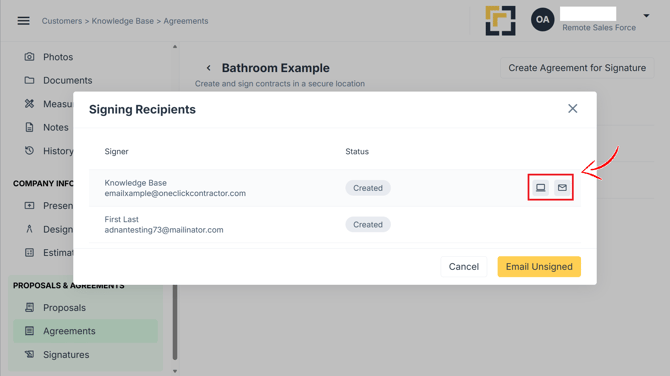Sign on device for Knowledge Base signer
Screen dimensions: 670x376
click(x=541, y=188)
